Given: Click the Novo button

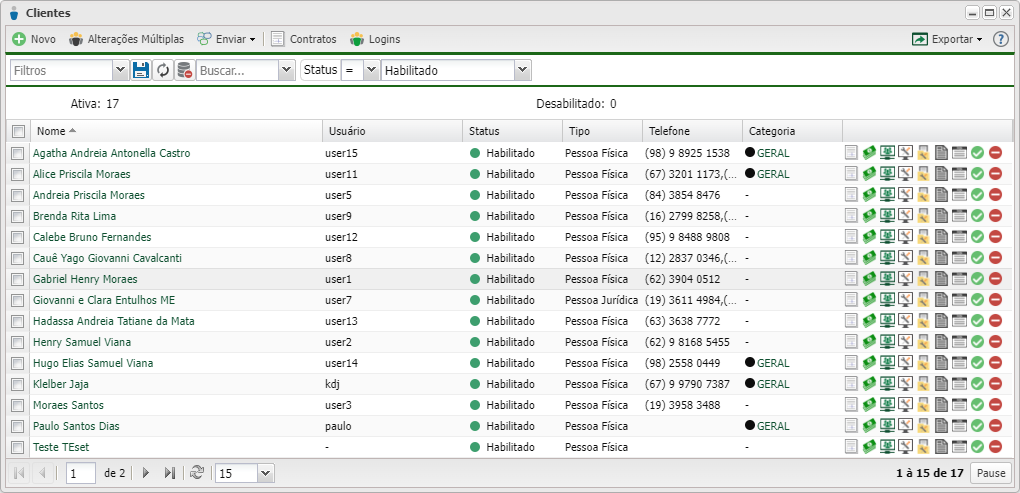Looking at the screenshot, I should pos(34,39).
